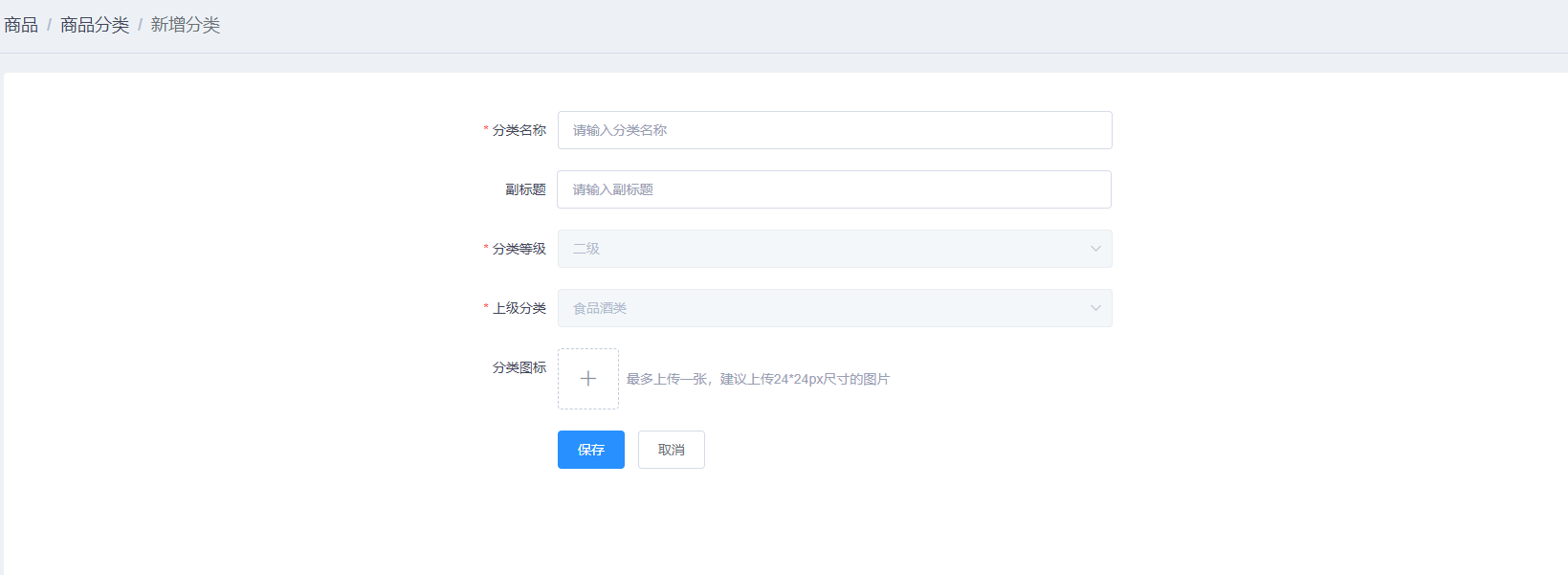
Task: Click the 分类名称 field label
Action: click(519, 130)
